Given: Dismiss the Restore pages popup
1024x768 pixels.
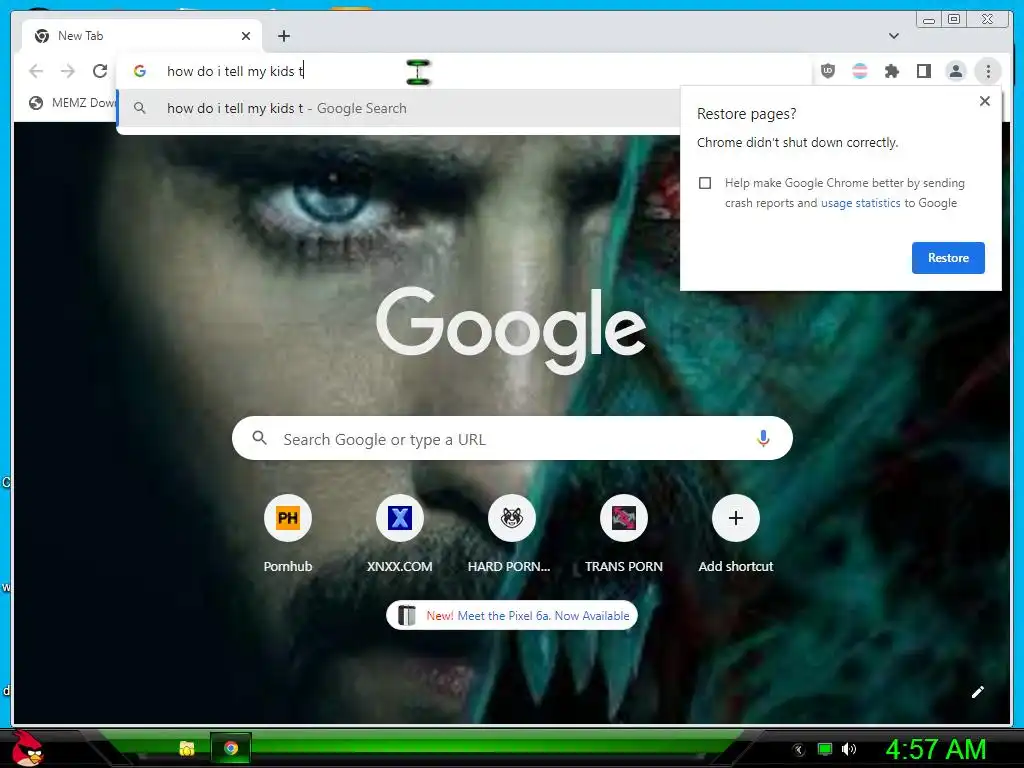Looking at the screenshot, I should 985,101.
